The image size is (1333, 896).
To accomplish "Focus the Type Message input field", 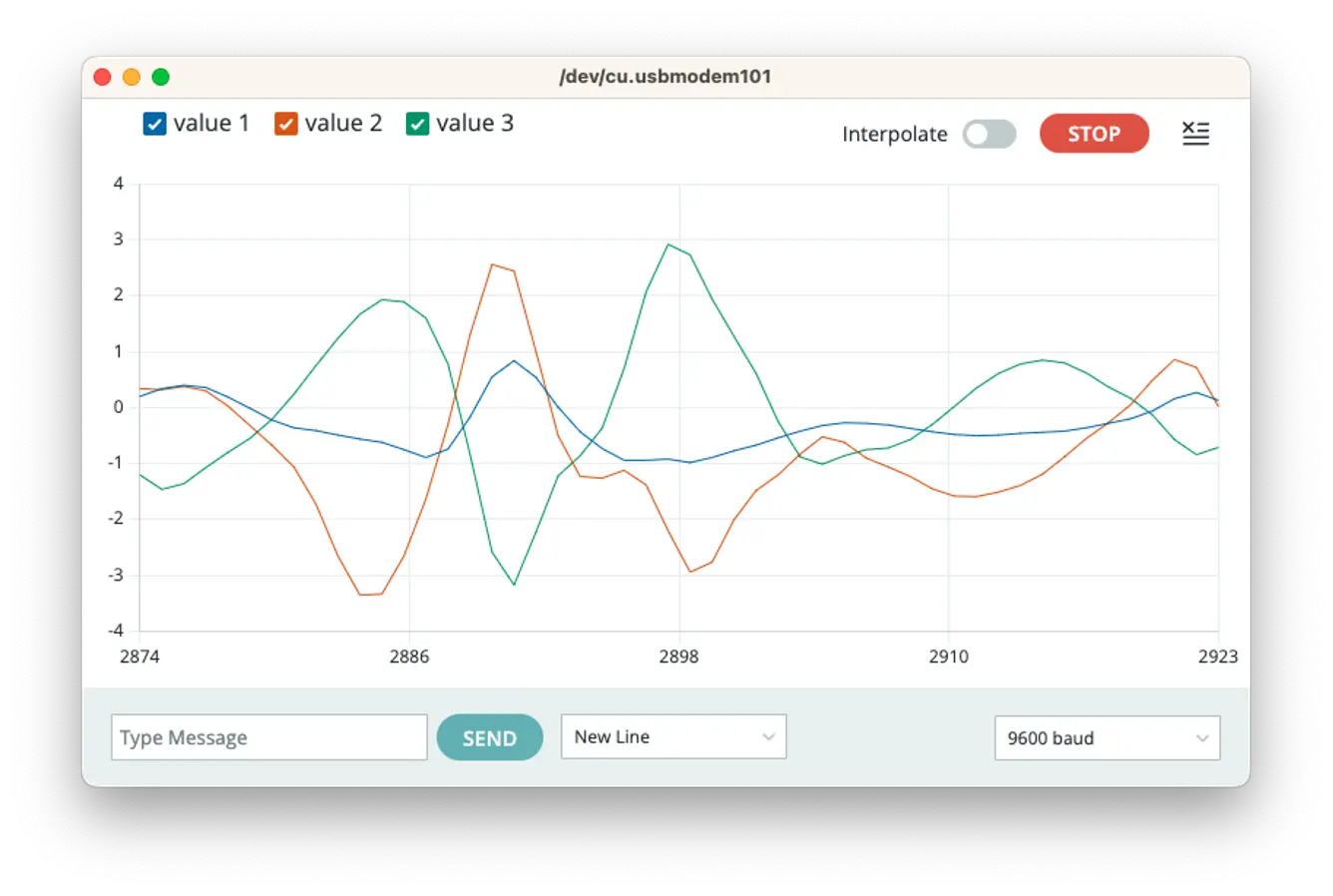I will point(268,738).
